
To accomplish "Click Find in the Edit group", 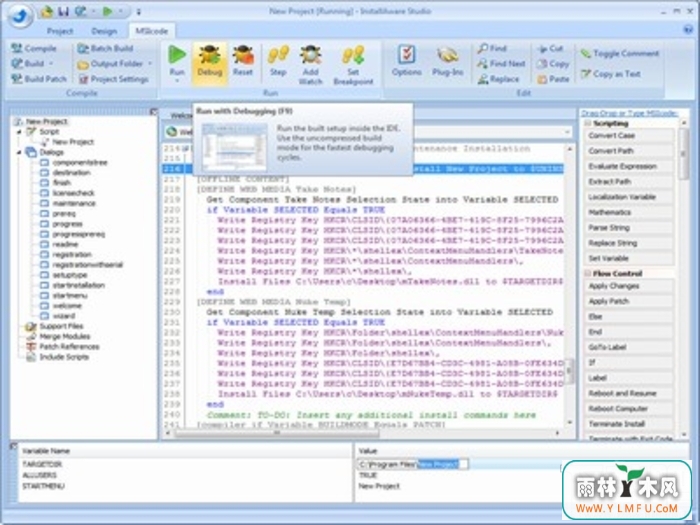I will [x=492, y=48].
